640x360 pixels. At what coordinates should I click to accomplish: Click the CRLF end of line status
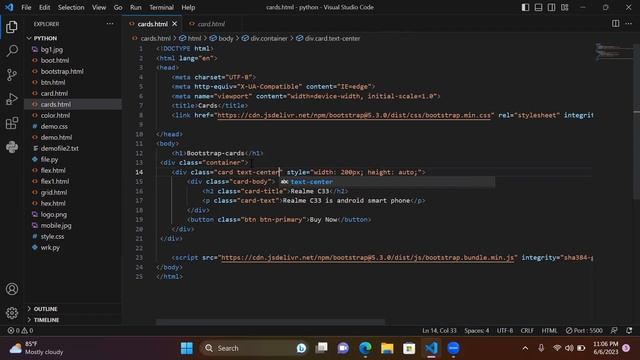[x=527, y=331]
